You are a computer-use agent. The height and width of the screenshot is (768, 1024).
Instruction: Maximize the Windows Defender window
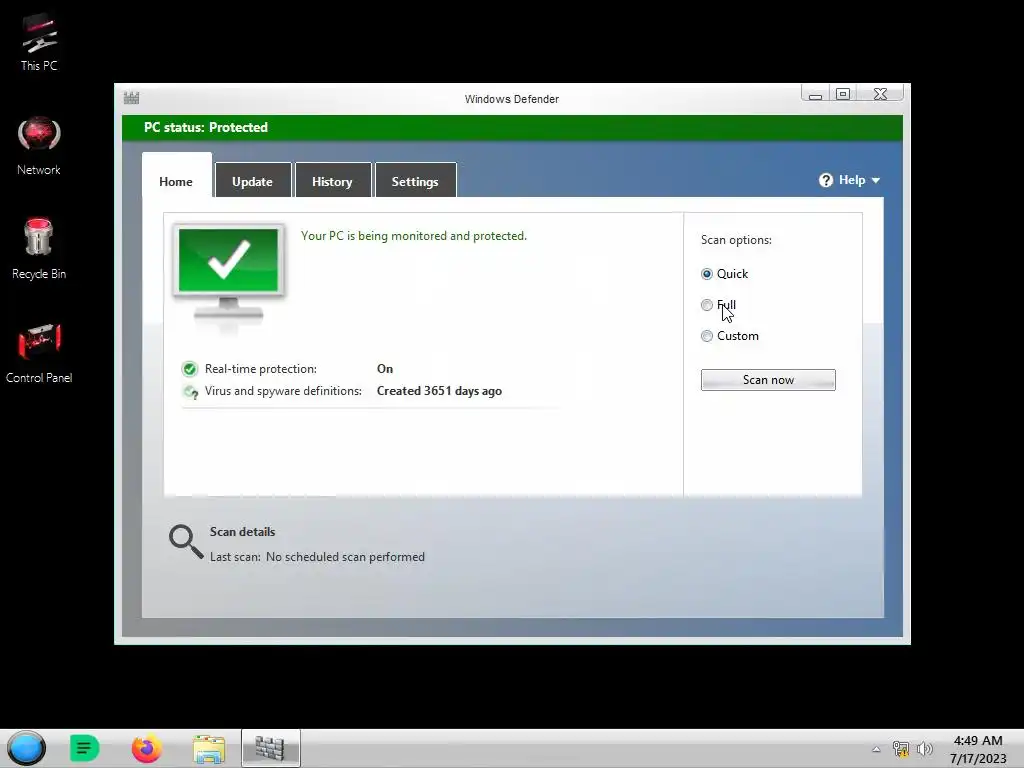[x=843, y=95]
